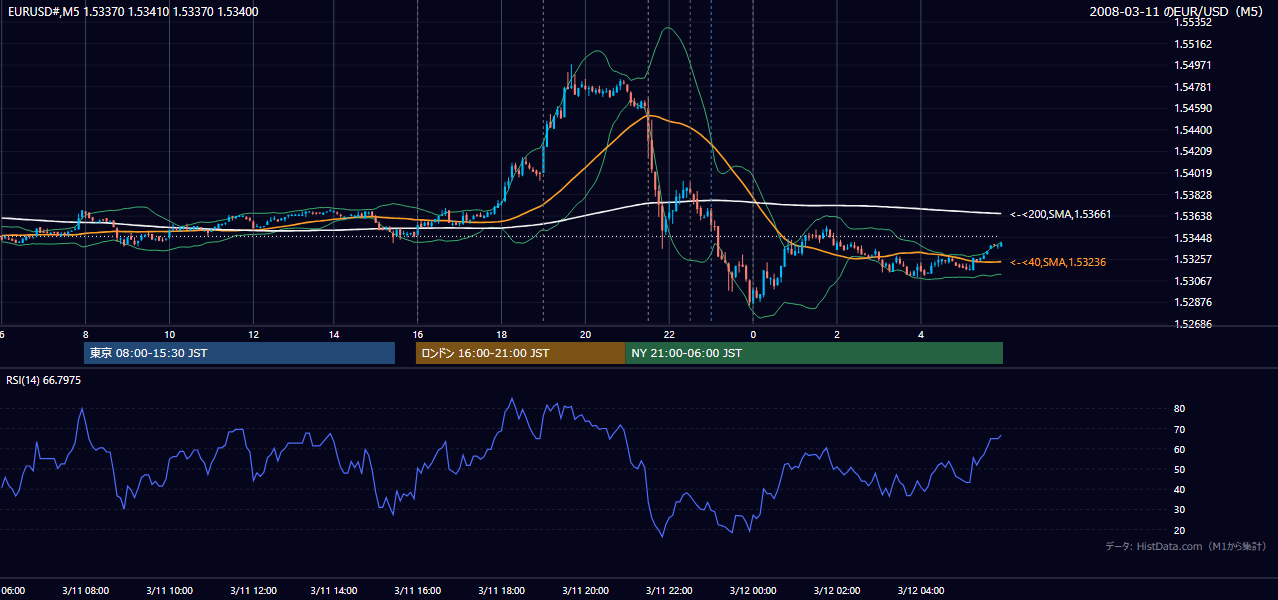This screenshot has height=600, width=1278.
Task: Click the bottom time label 3/11 18:00
Action: (502, 590)
